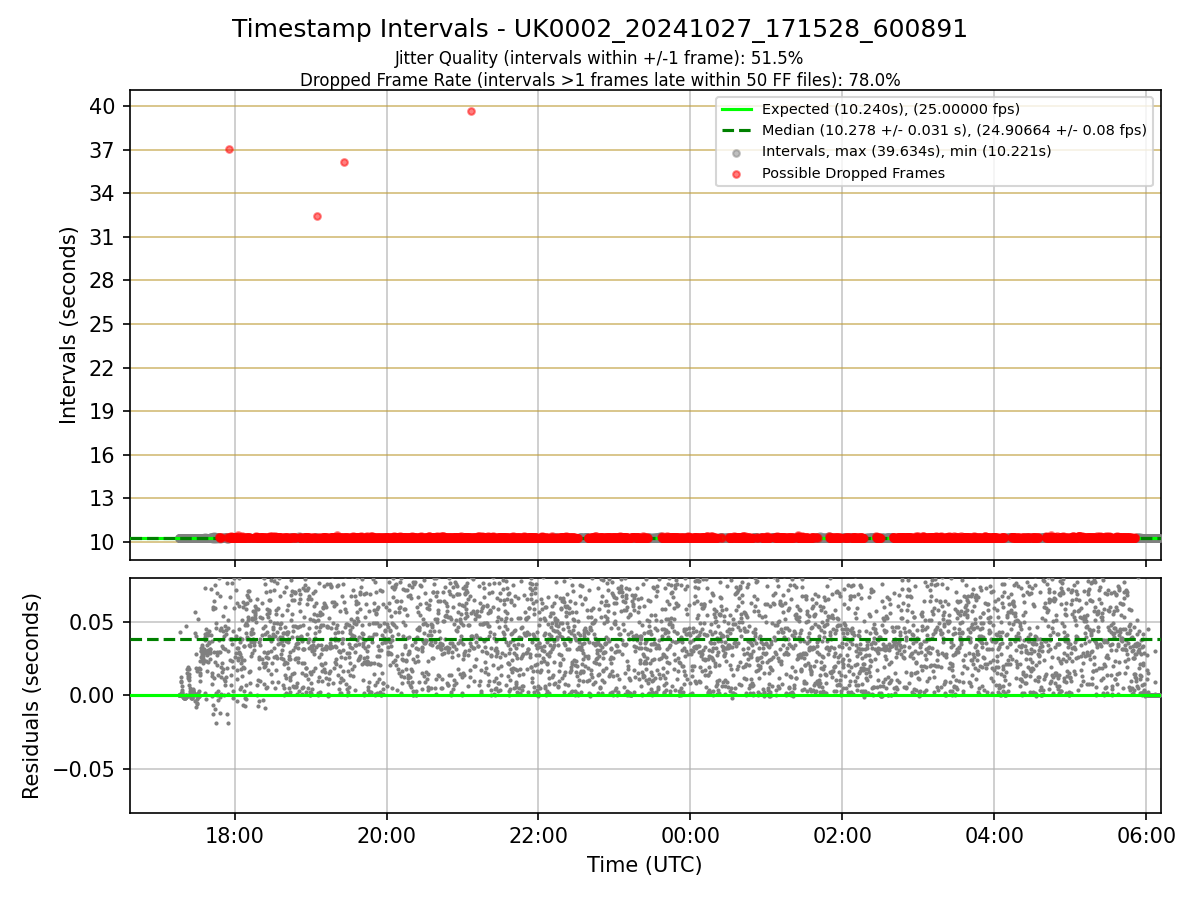Click the solid green expected line in residuals plot
Screen dimensions: 1200x900
click(645, 695)
